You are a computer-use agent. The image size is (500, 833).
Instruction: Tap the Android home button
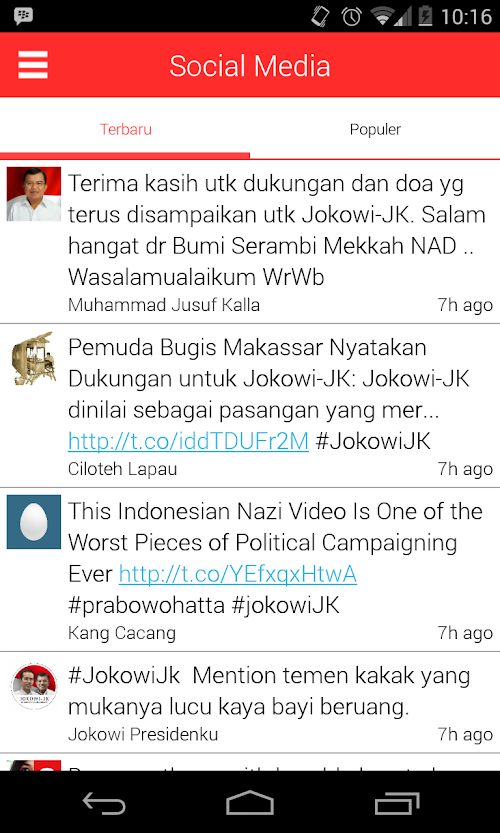click(250, 802)
